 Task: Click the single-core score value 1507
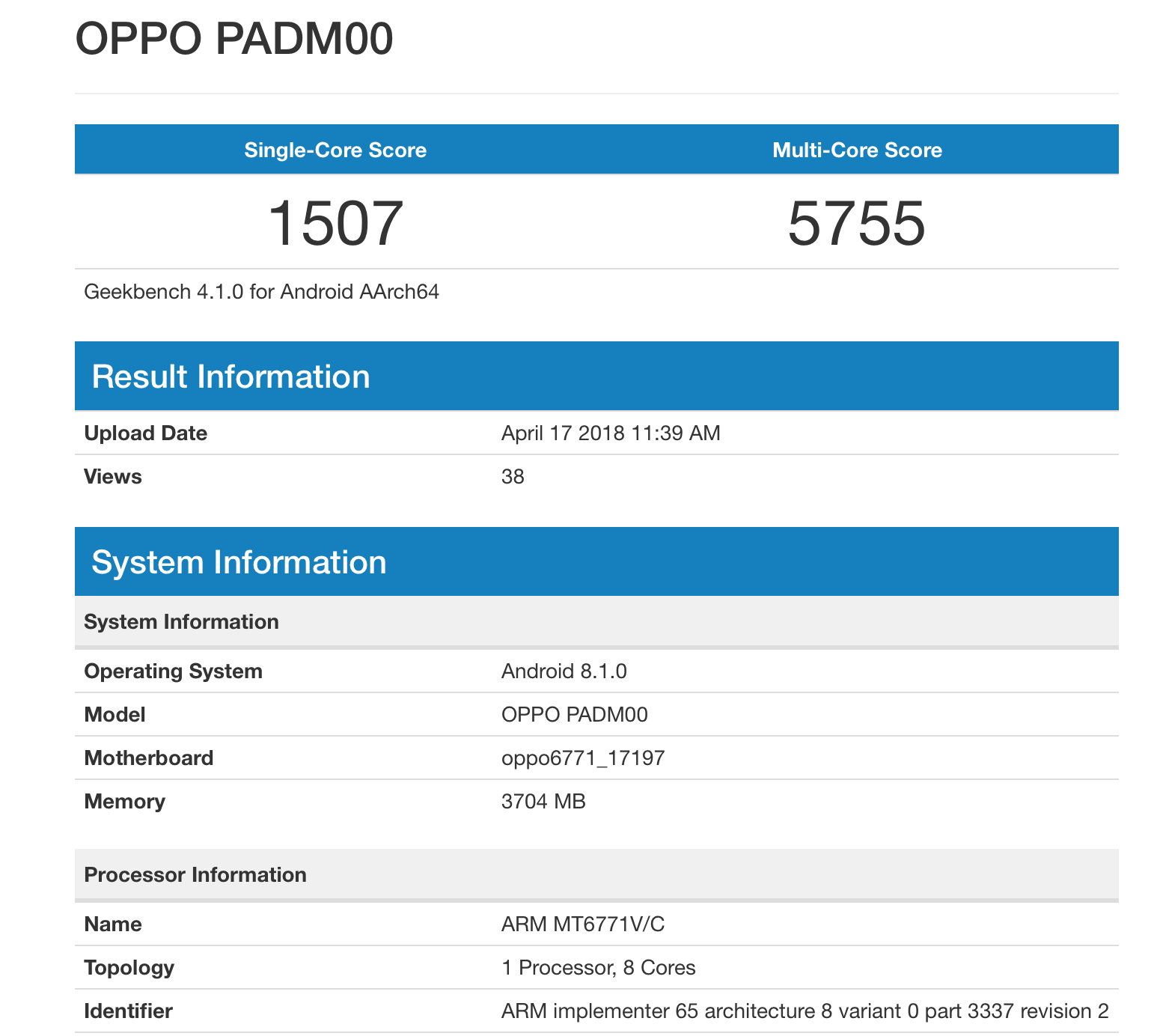coord(335,223)
